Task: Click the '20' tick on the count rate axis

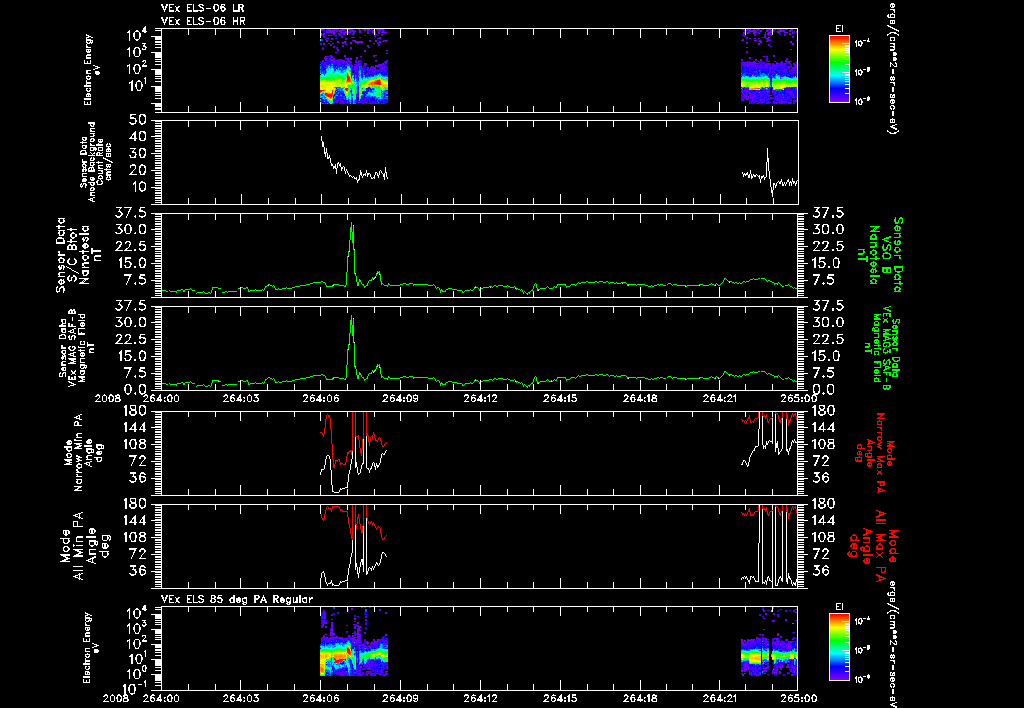Action: coord(137,170)
